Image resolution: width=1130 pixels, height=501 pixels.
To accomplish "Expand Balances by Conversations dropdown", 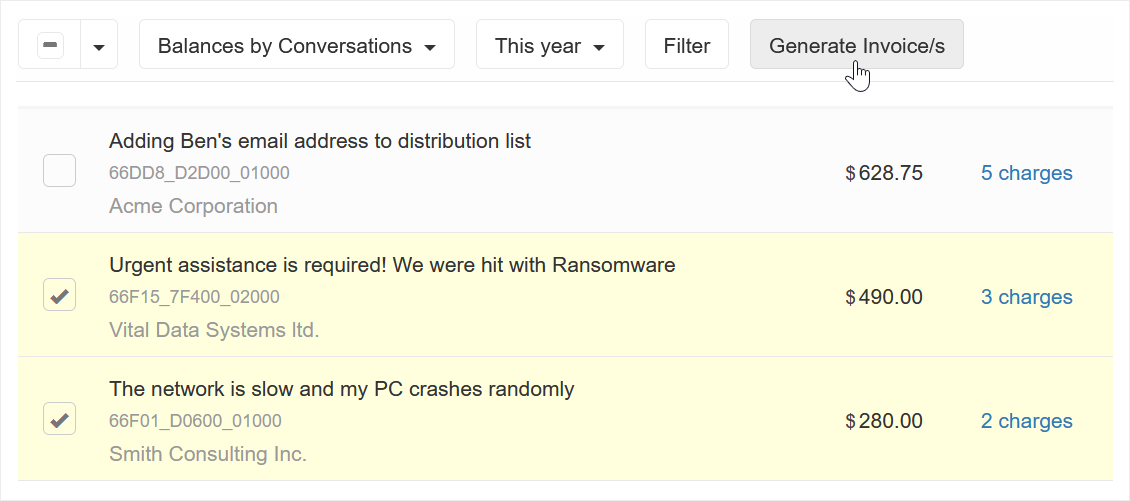I will 297,45.
